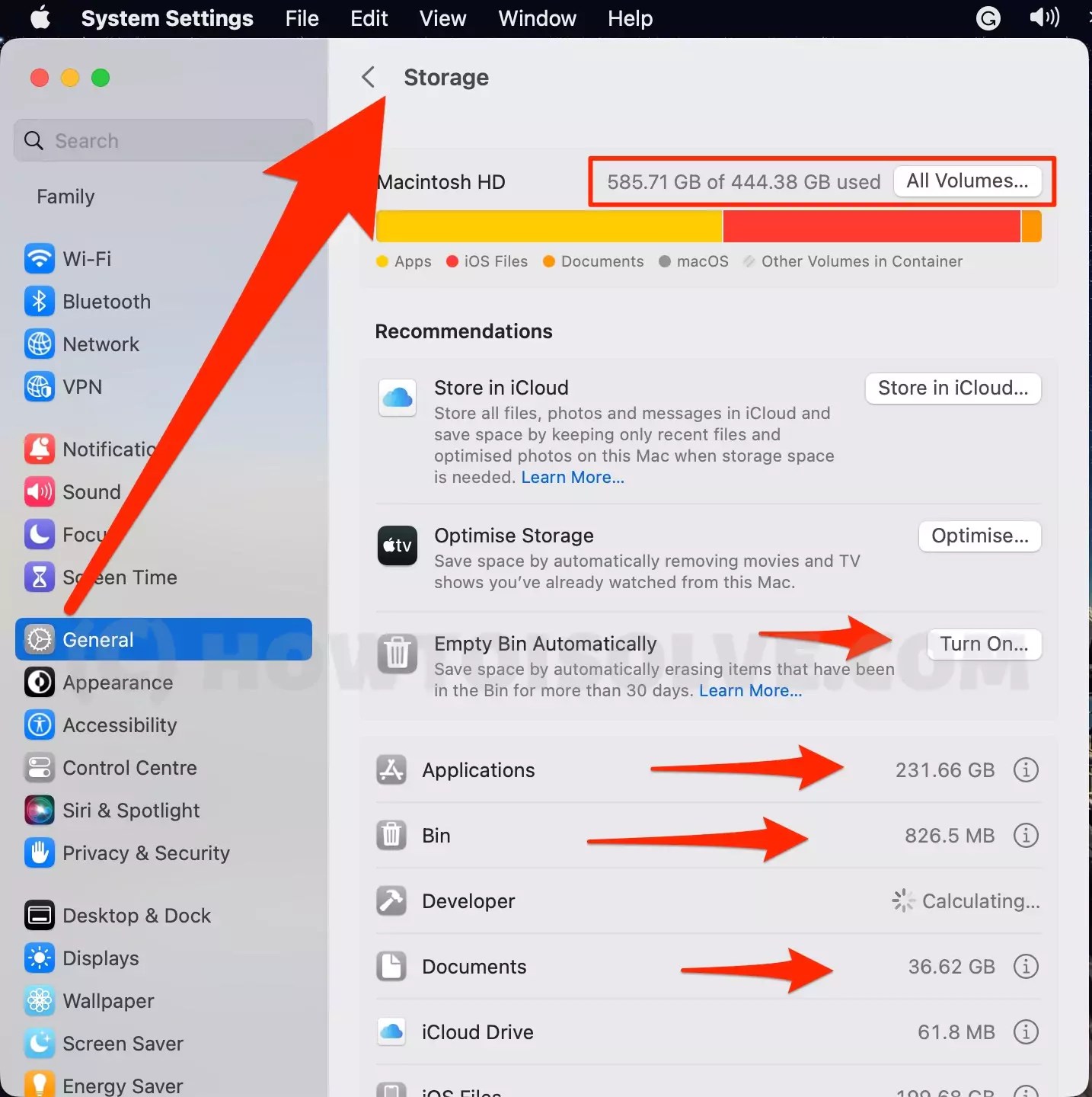Open the View menu
The width and height of the screenshot is (1092, 1097).
(443, 18)
